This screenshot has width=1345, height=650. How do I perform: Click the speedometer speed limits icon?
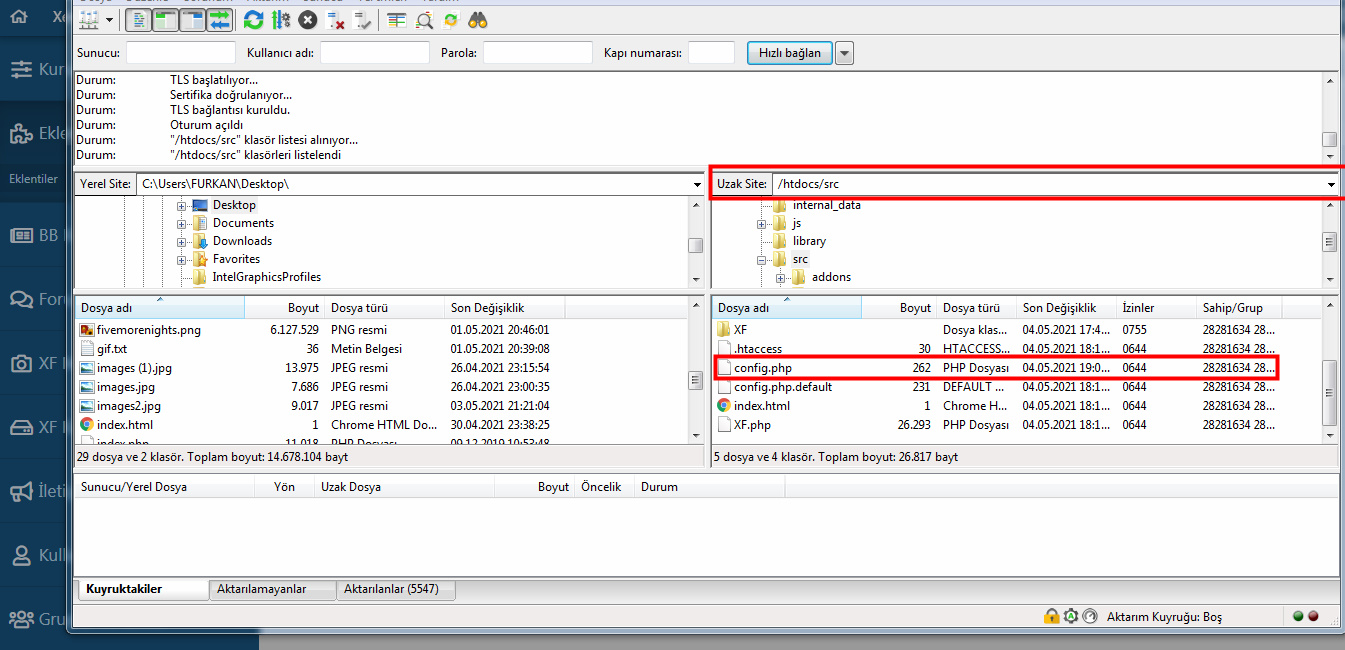[1090, 617]
